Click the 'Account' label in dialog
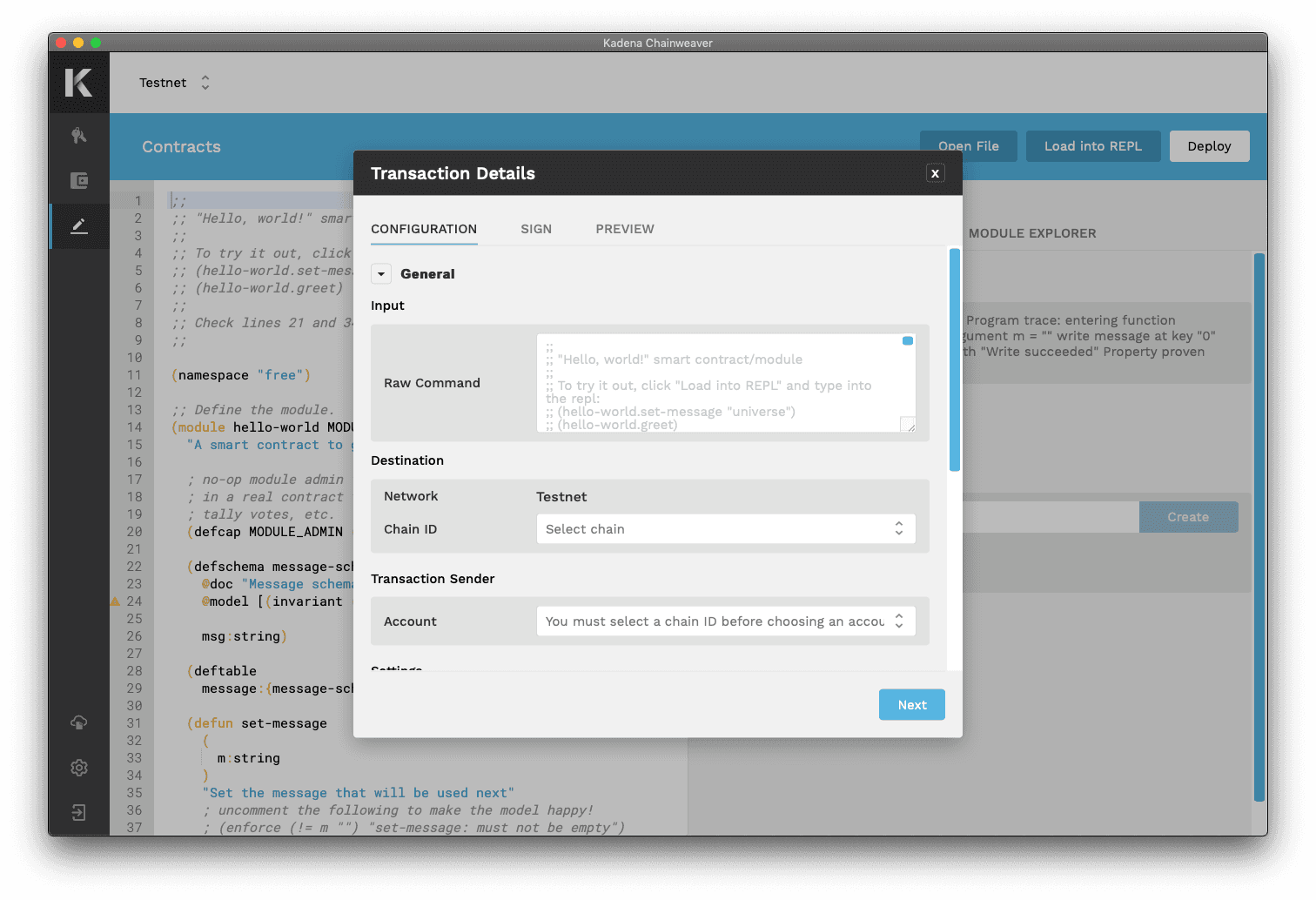The width and height of the screenshot is (1316, 900). (410, 621)
